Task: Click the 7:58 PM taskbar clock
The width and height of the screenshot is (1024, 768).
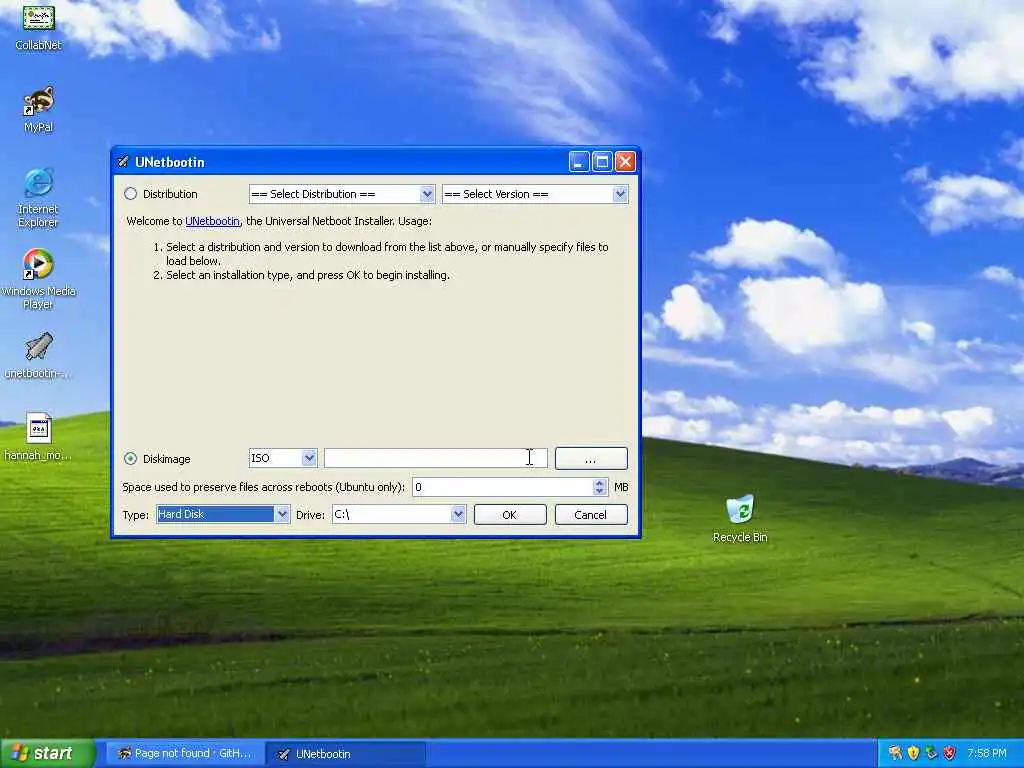Action: pos(987,753)
